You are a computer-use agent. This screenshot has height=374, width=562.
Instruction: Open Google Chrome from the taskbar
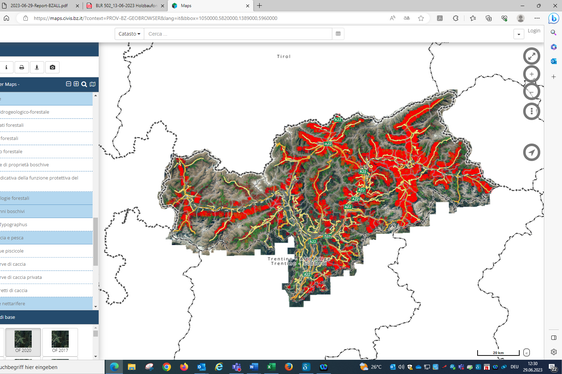(x=166, y=367)
